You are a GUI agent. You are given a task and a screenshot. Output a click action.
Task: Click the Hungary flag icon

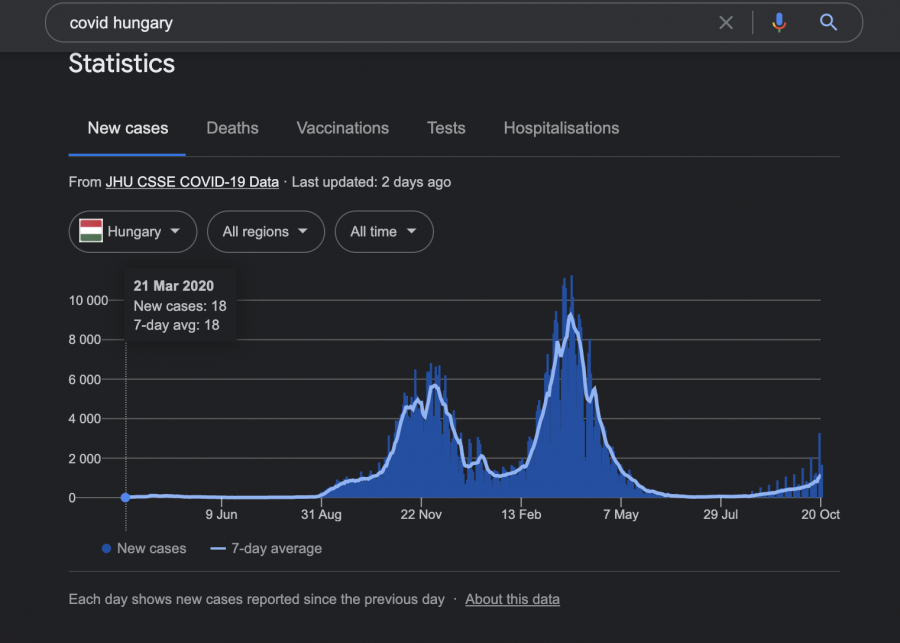91,231
